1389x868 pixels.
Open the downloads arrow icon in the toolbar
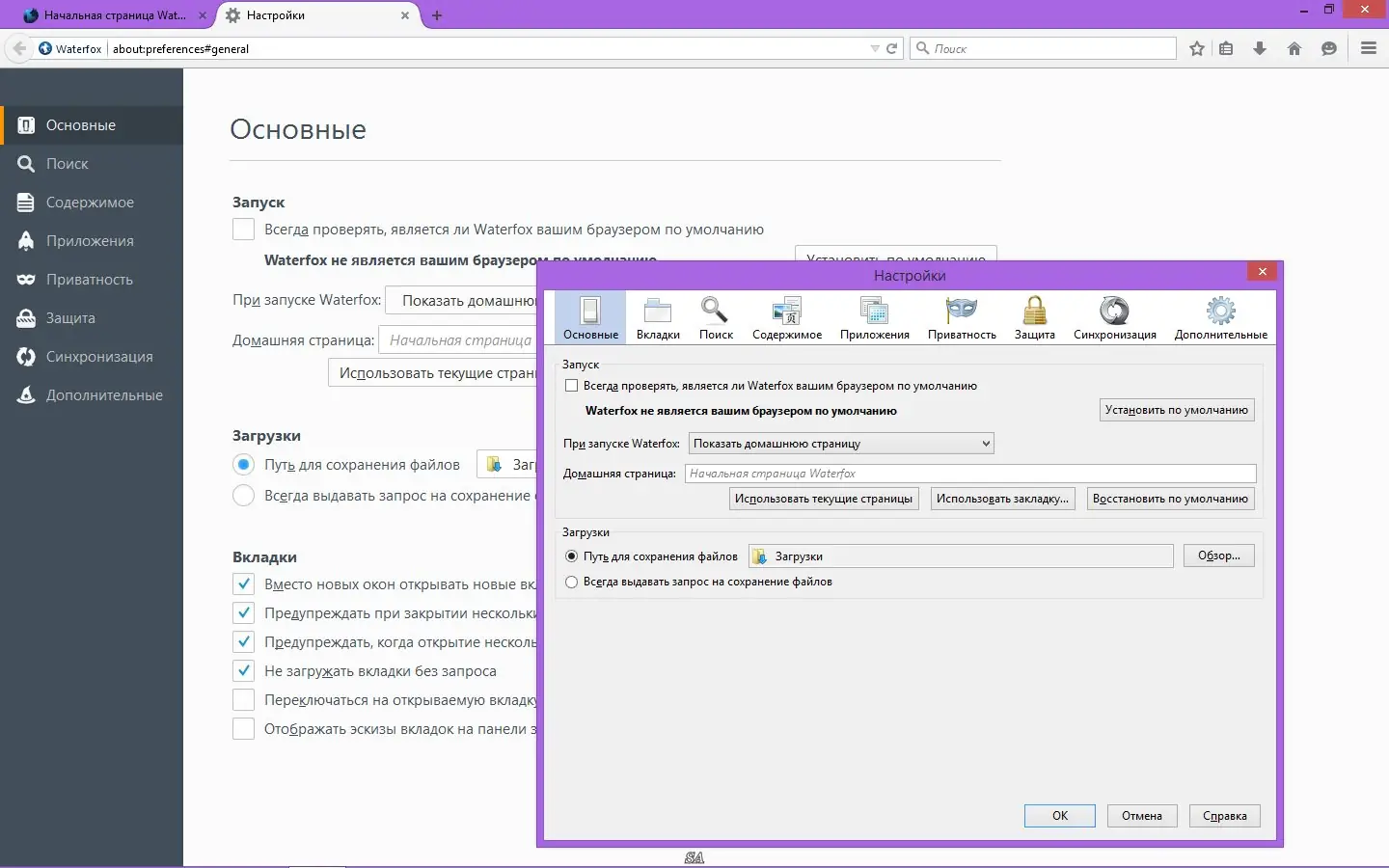point(1260,48)
